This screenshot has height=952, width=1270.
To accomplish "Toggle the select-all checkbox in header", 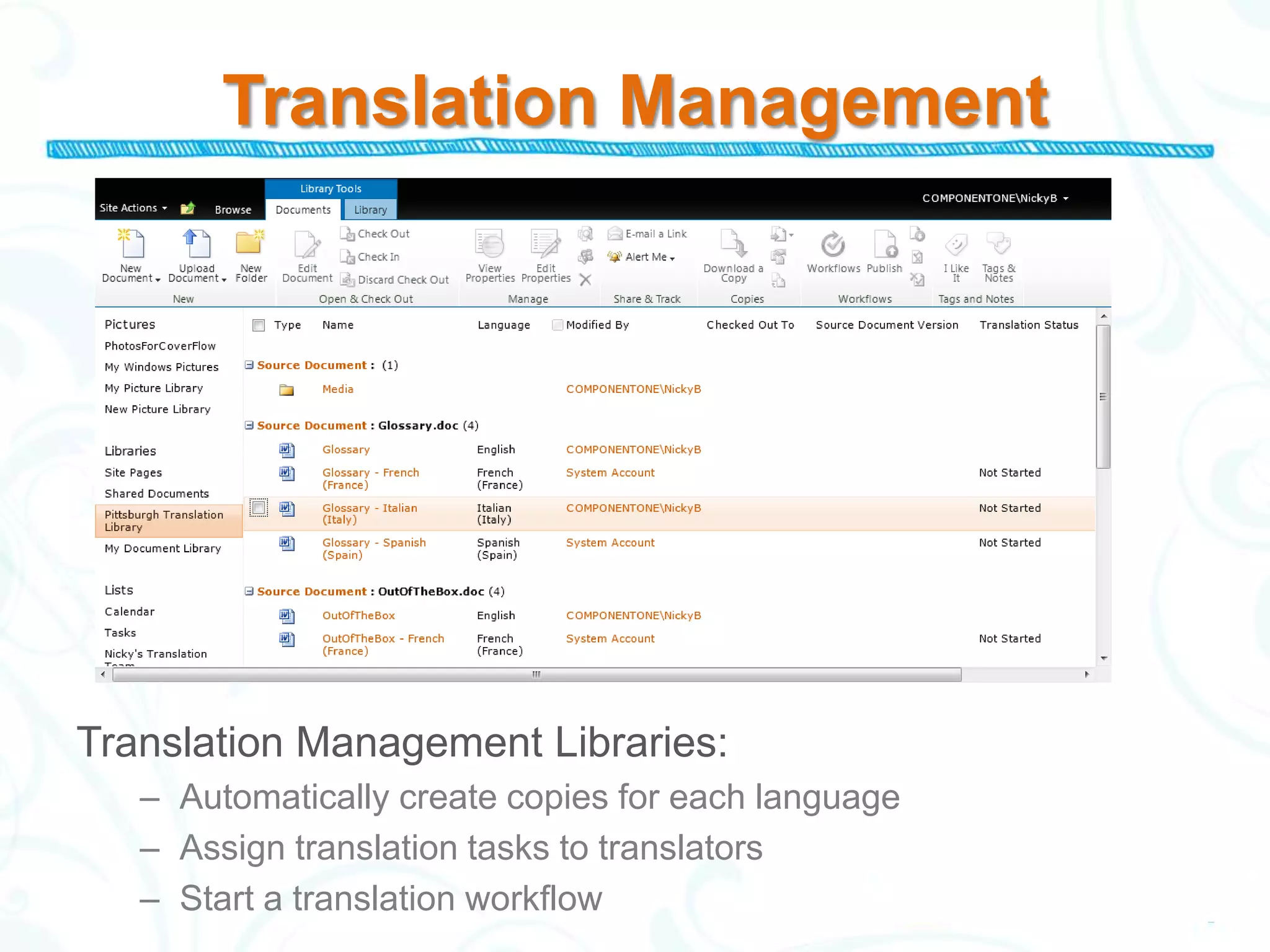I will pyautogui.click(x=259, y=325).
